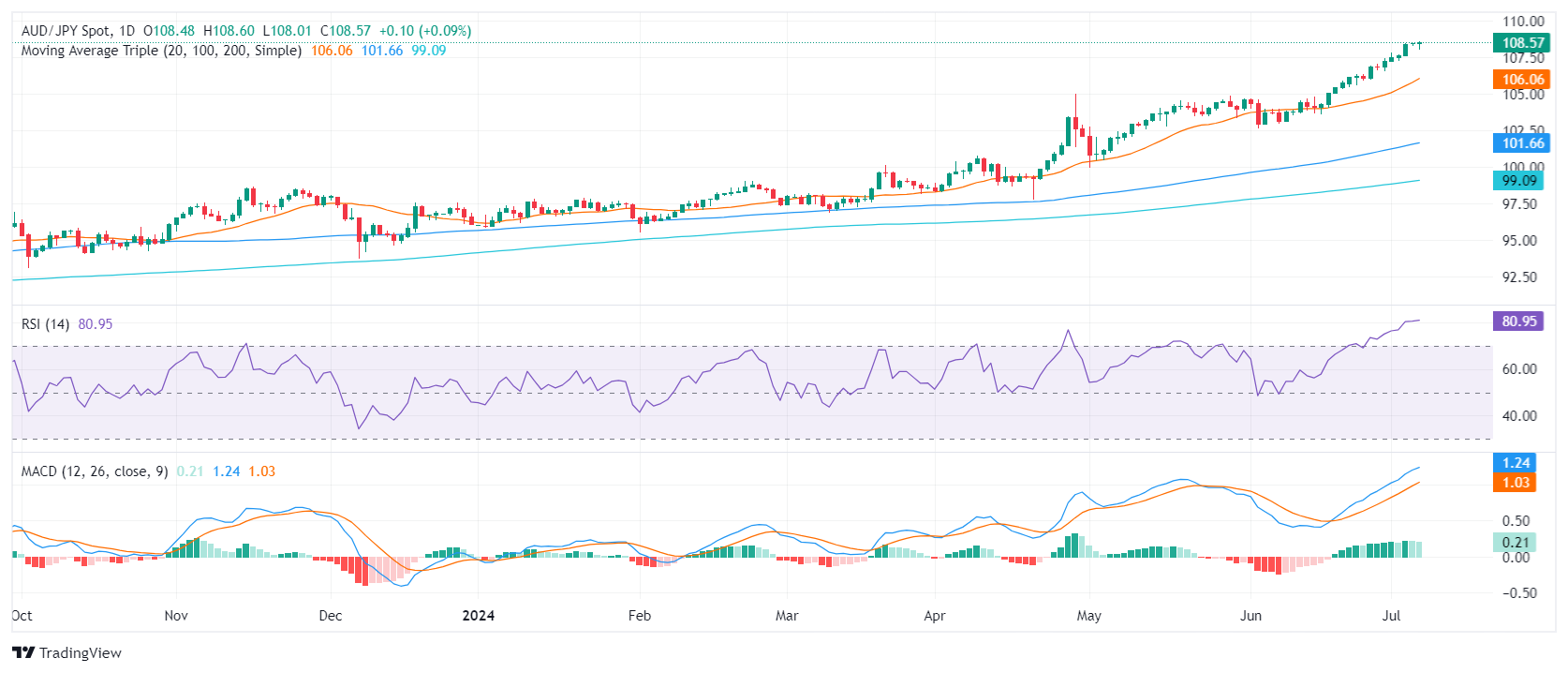Click the purple 80.95 value beside RSI legend
The height and width of the screenshot is (673, 1568).
(x=95, y=324)
